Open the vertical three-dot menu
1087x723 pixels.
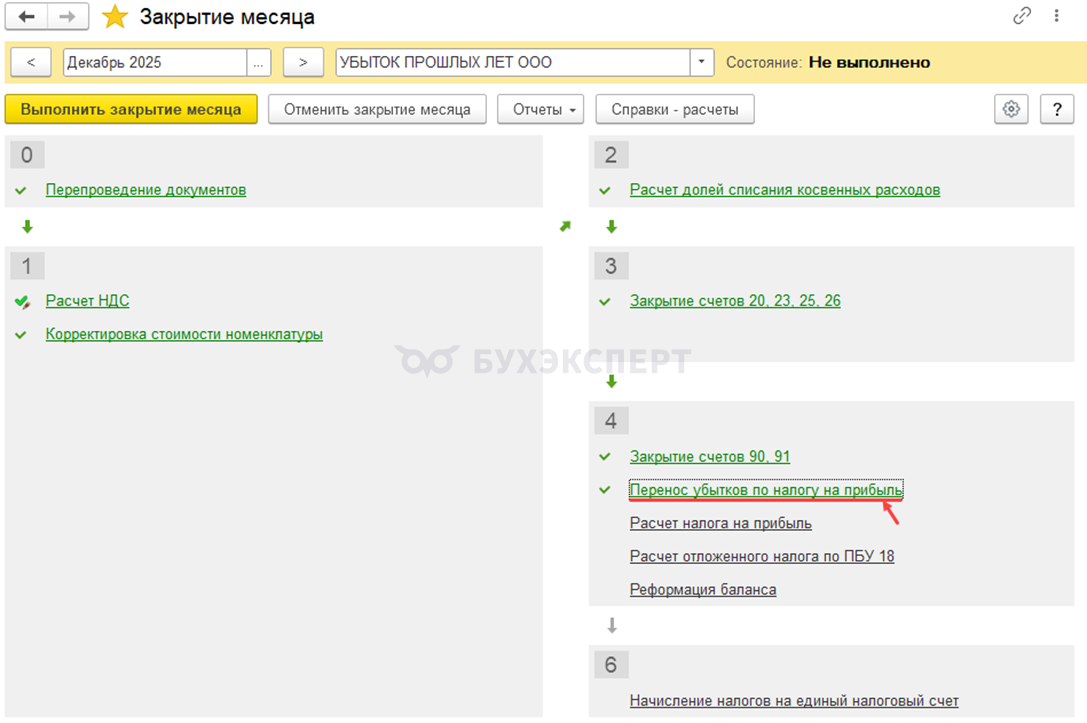click(x=1056, y=16)
